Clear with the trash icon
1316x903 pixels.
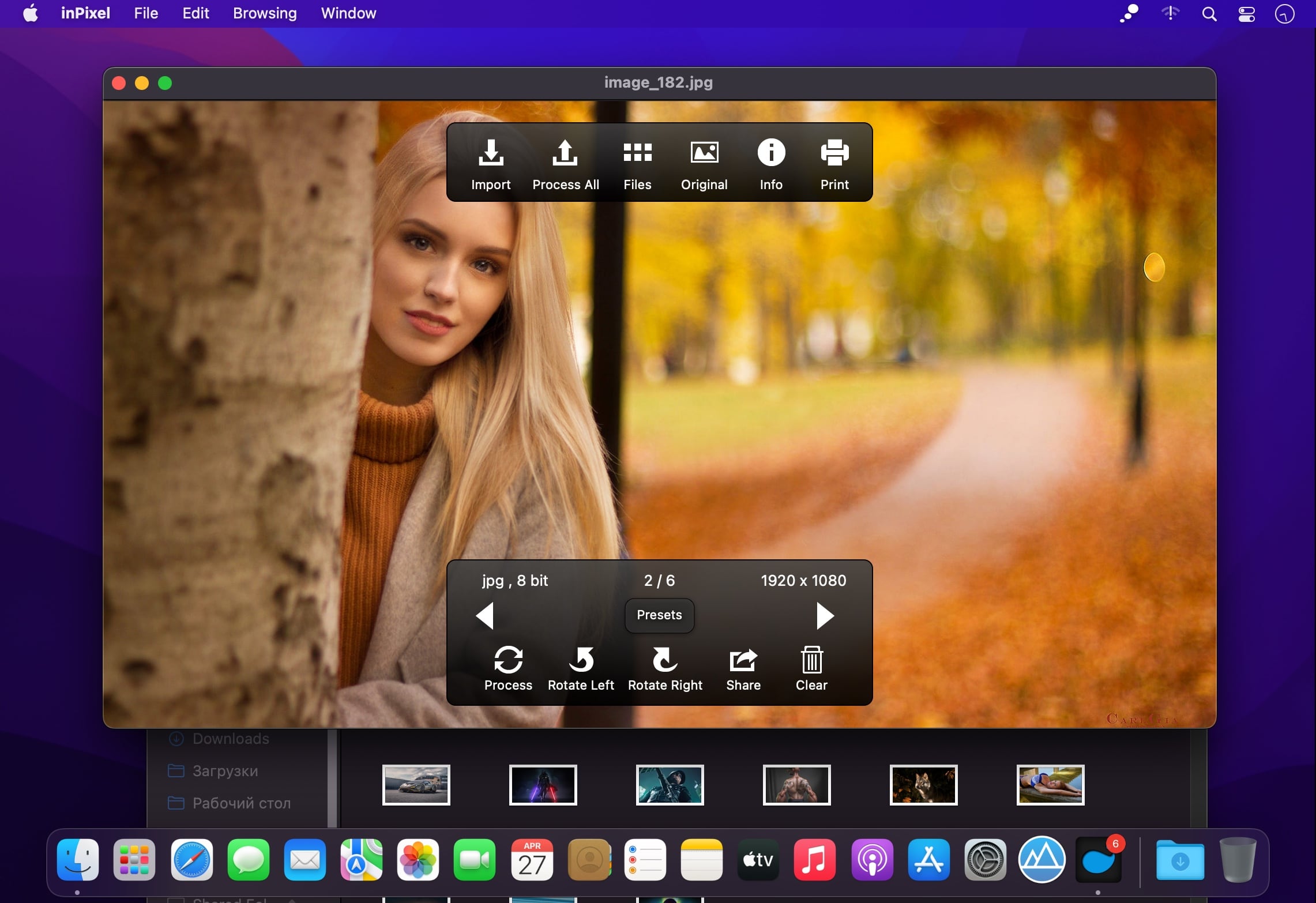coord(811,669)
